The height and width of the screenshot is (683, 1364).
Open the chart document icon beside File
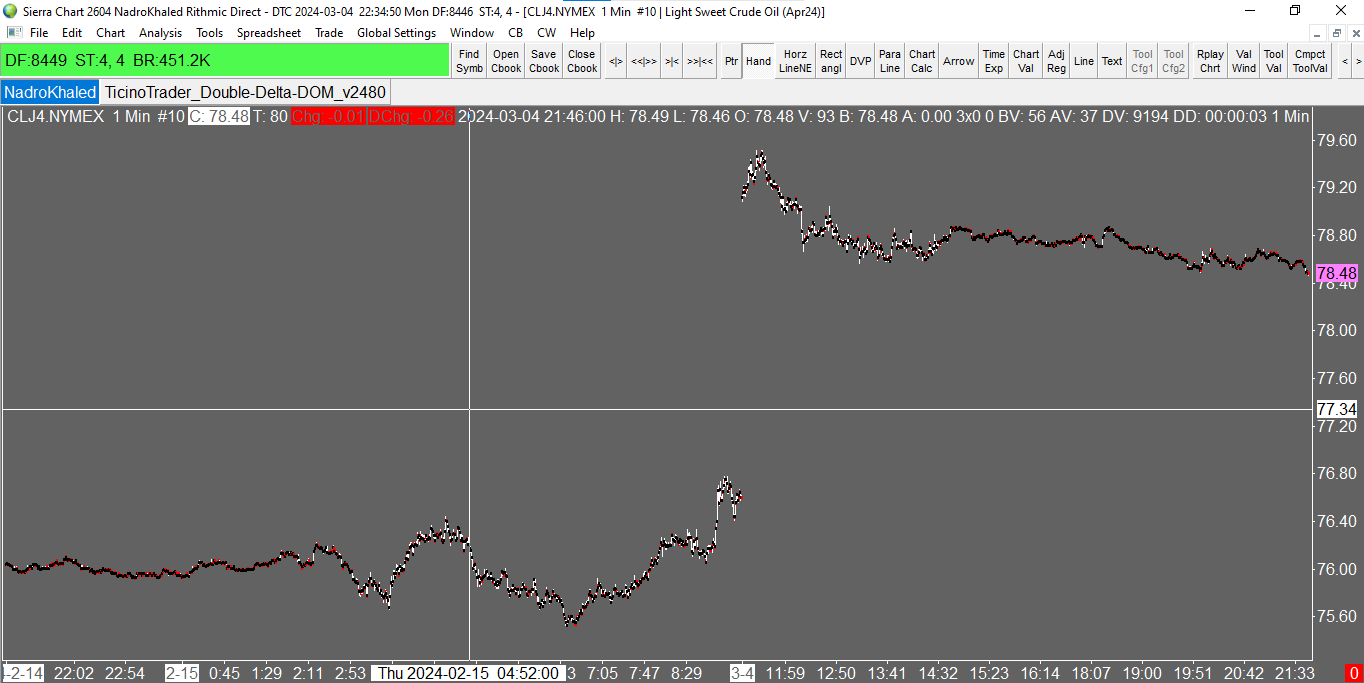13,33
